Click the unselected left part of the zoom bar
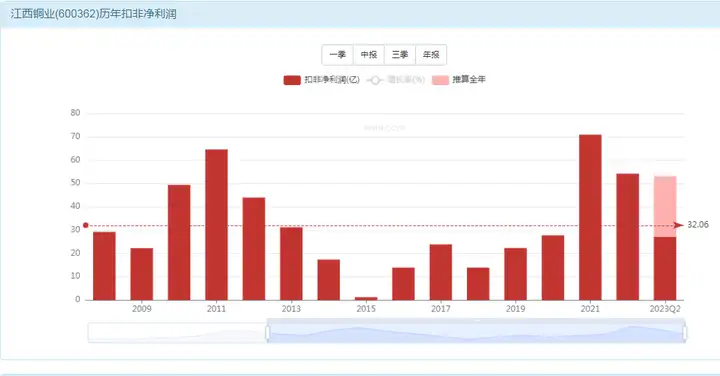The image size is (720, 376). pyautogui.click(x=177, y=333)
